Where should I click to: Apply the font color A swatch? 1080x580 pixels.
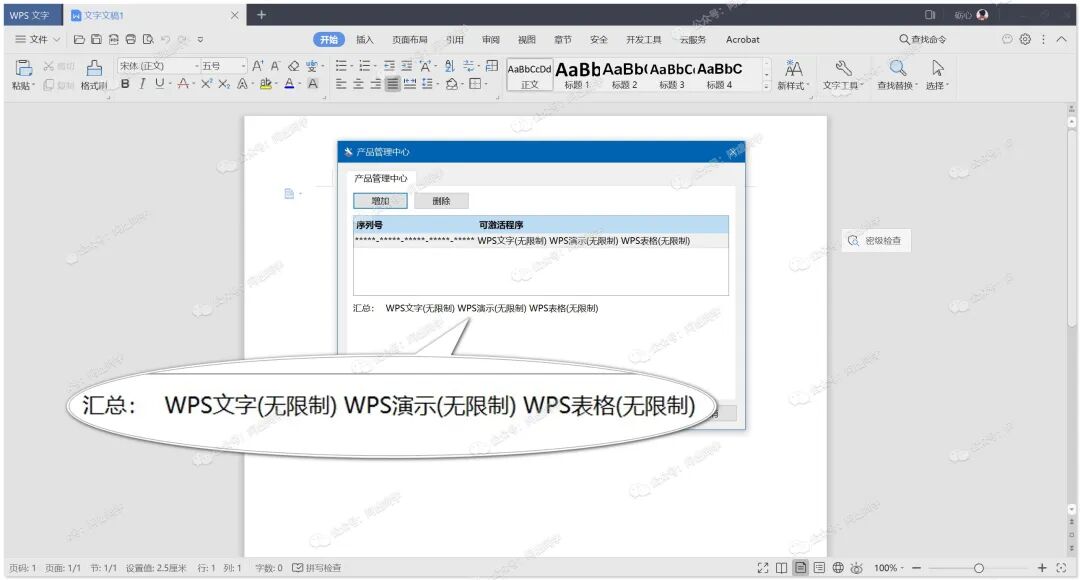pyautogui.click(x=289, y=83)
